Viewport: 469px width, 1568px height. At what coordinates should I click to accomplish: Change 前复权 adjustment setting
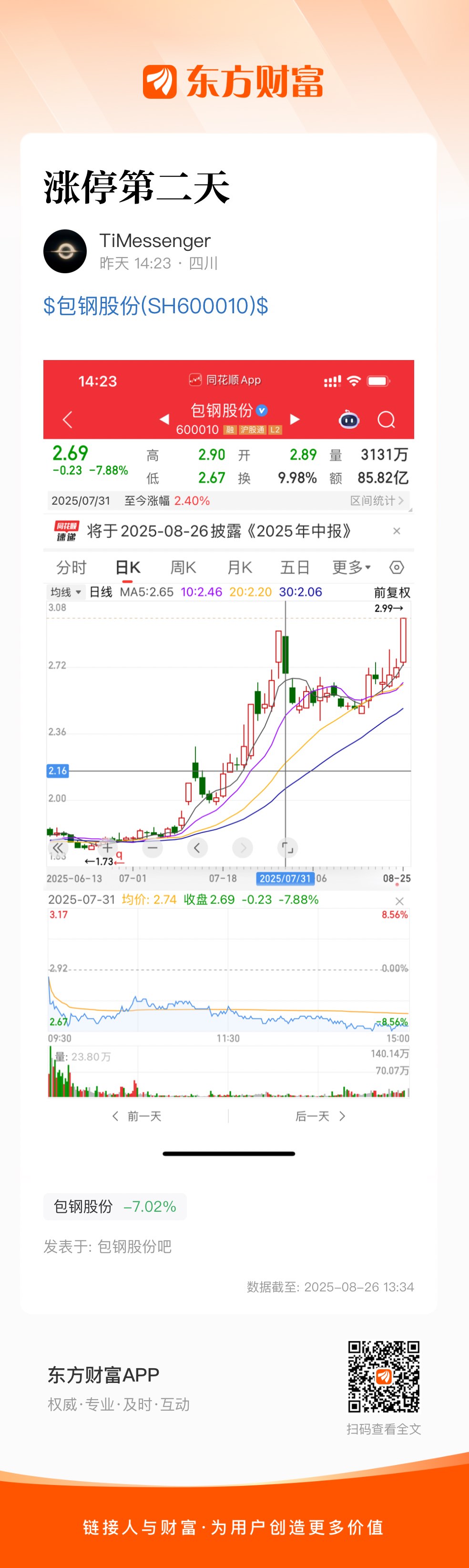[x=392, y=592]
